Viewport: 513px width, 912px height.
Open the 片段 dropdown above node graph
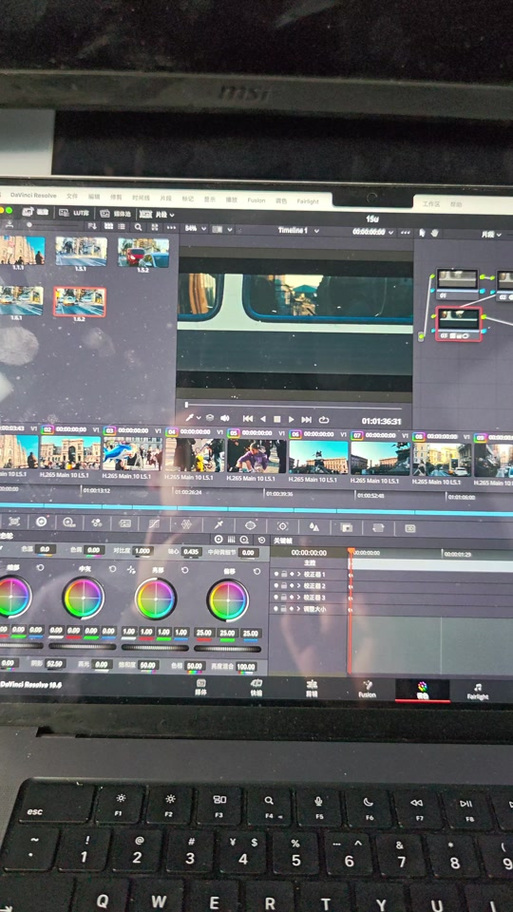(490, 234)
